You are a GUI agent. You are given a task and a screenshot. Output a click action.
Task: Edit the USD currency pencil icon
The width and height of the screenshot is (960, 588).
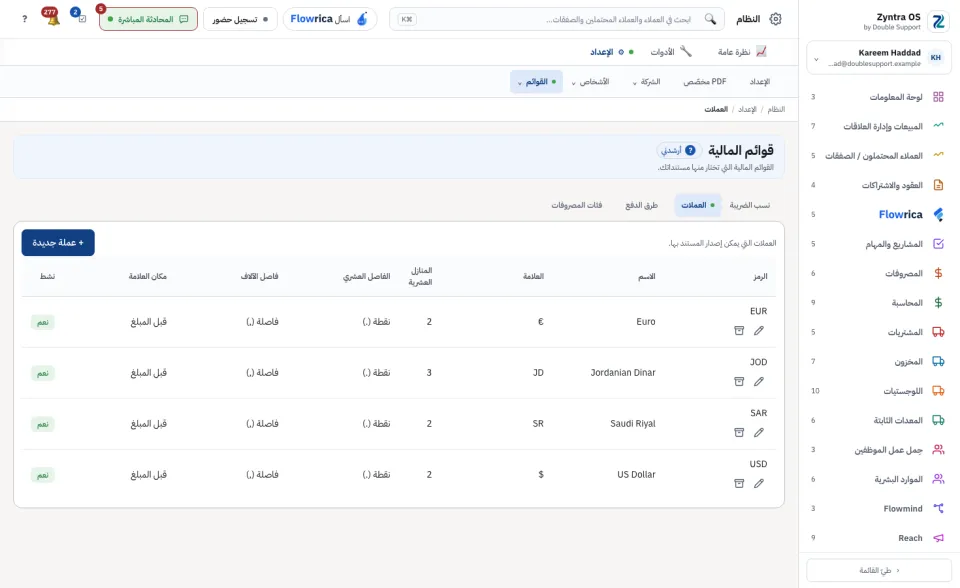(759, 483)
